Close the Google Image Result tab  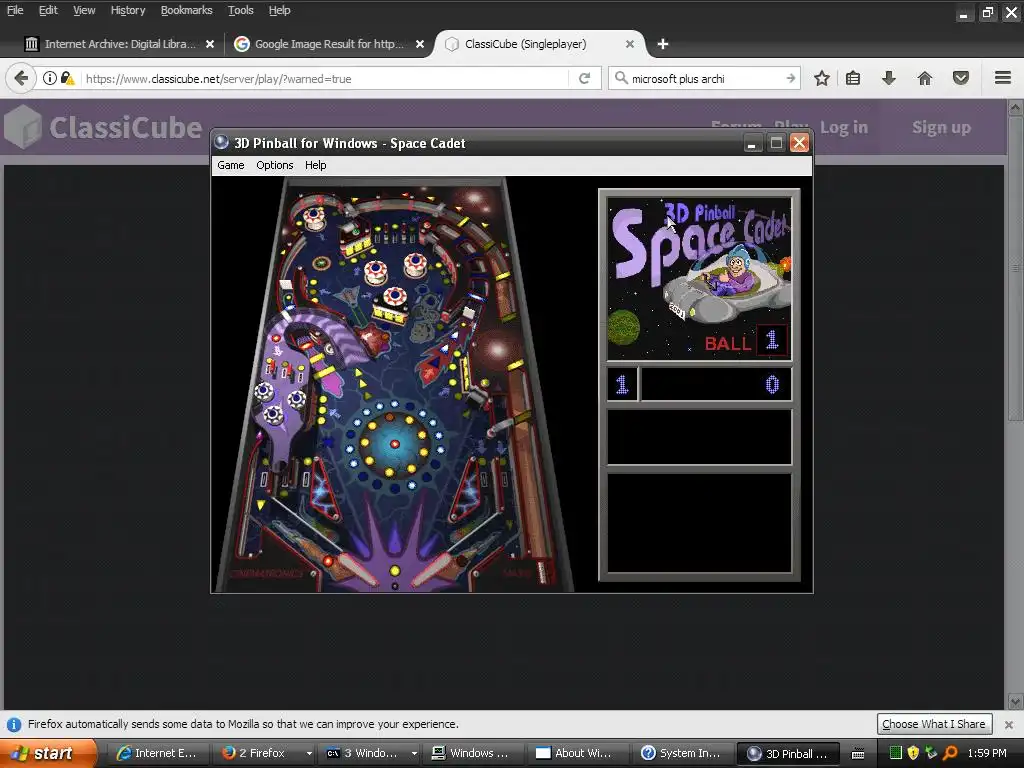420,44
